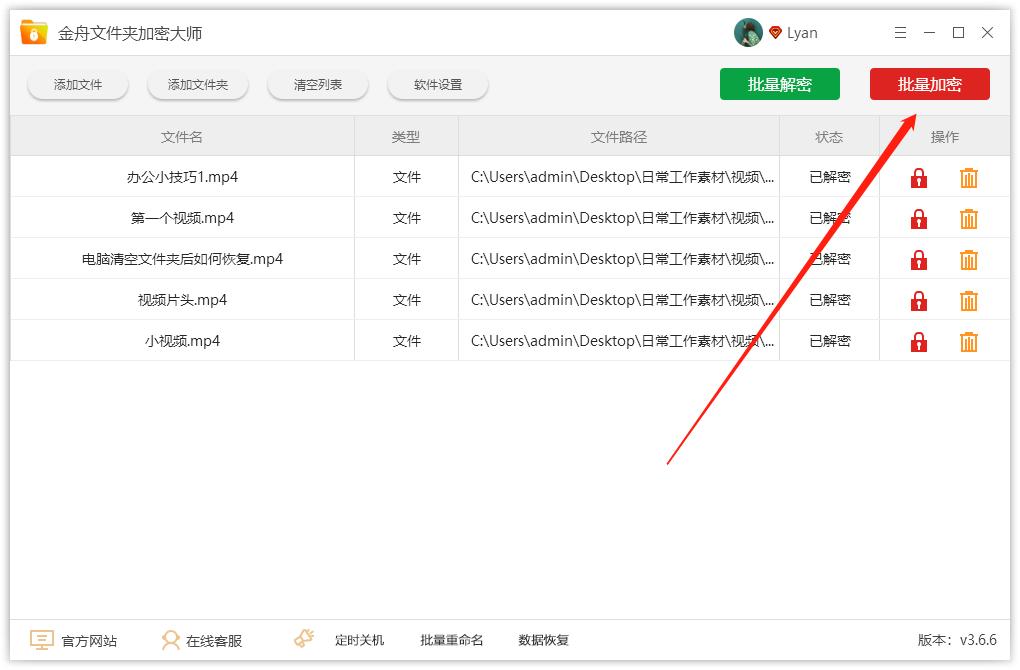Screen dimensions: 1020x670
Task: Open the hamburger menu near window controls
Action: pyautogui.click(x=899, y=32)
